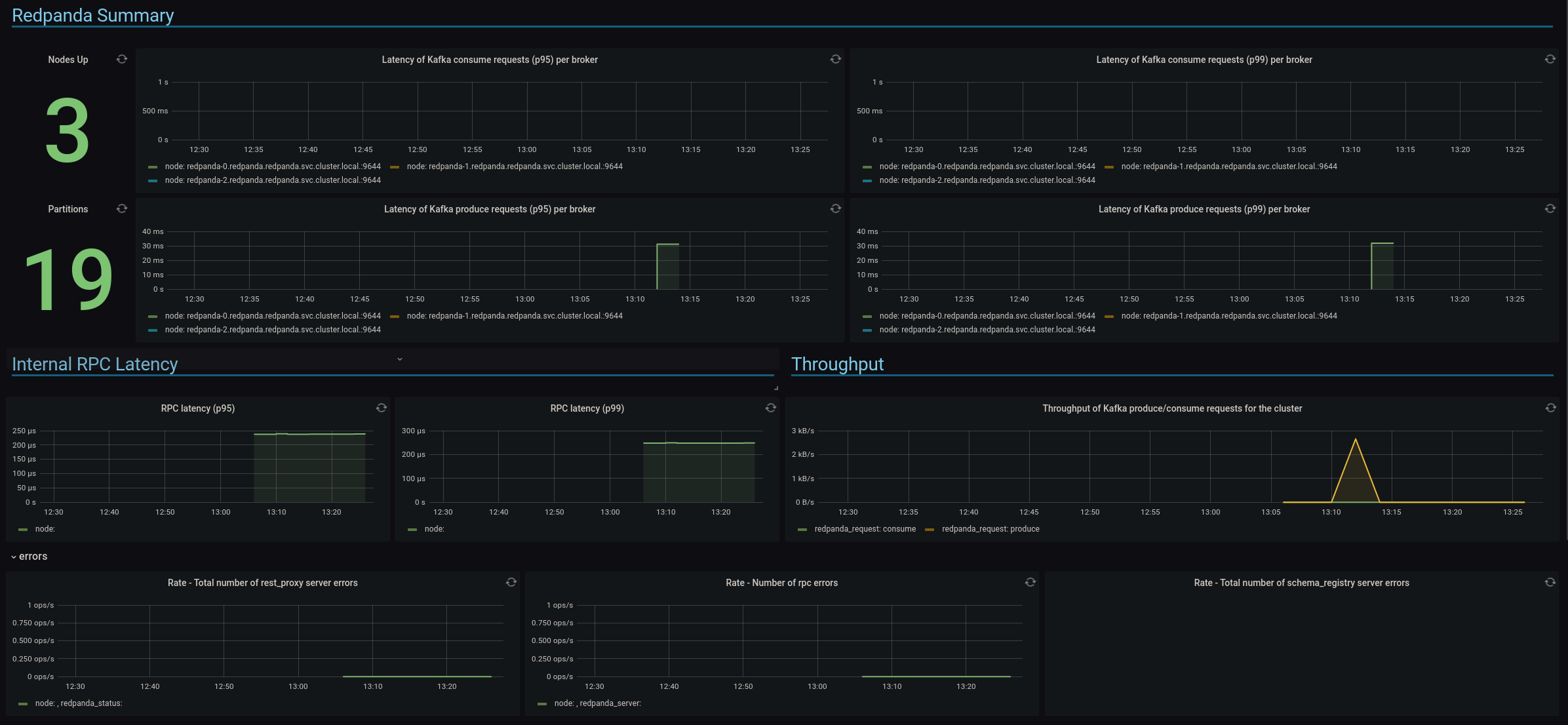Refresh the RPC latency (p99) panel
Viewport: 1568px width, 725px height.
(771, 408)
